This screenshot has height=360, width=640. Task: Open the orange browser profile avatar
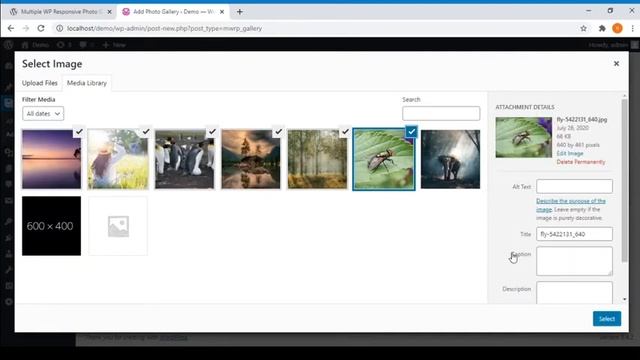pos(617,28)
